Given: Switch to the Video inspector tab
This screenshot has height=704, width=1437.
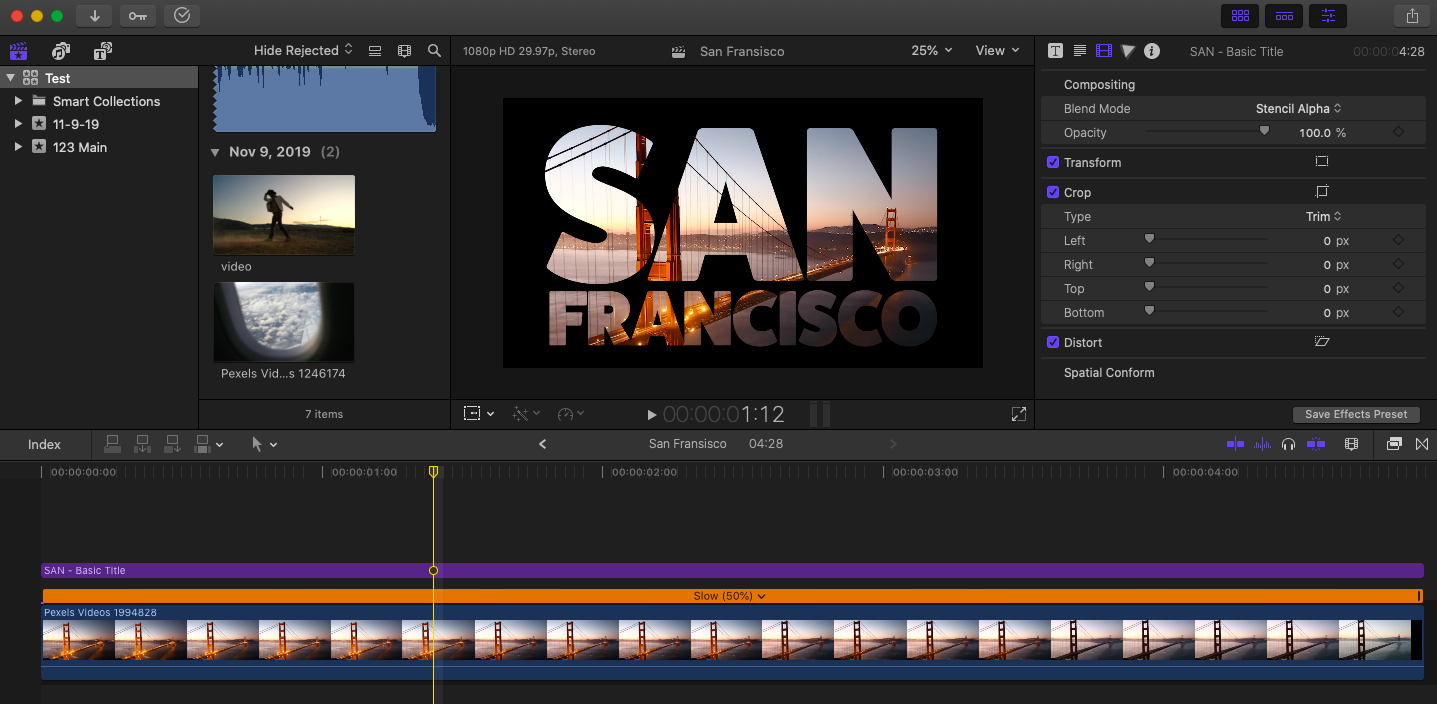Looking at the screenshot, I should 1104,51.
